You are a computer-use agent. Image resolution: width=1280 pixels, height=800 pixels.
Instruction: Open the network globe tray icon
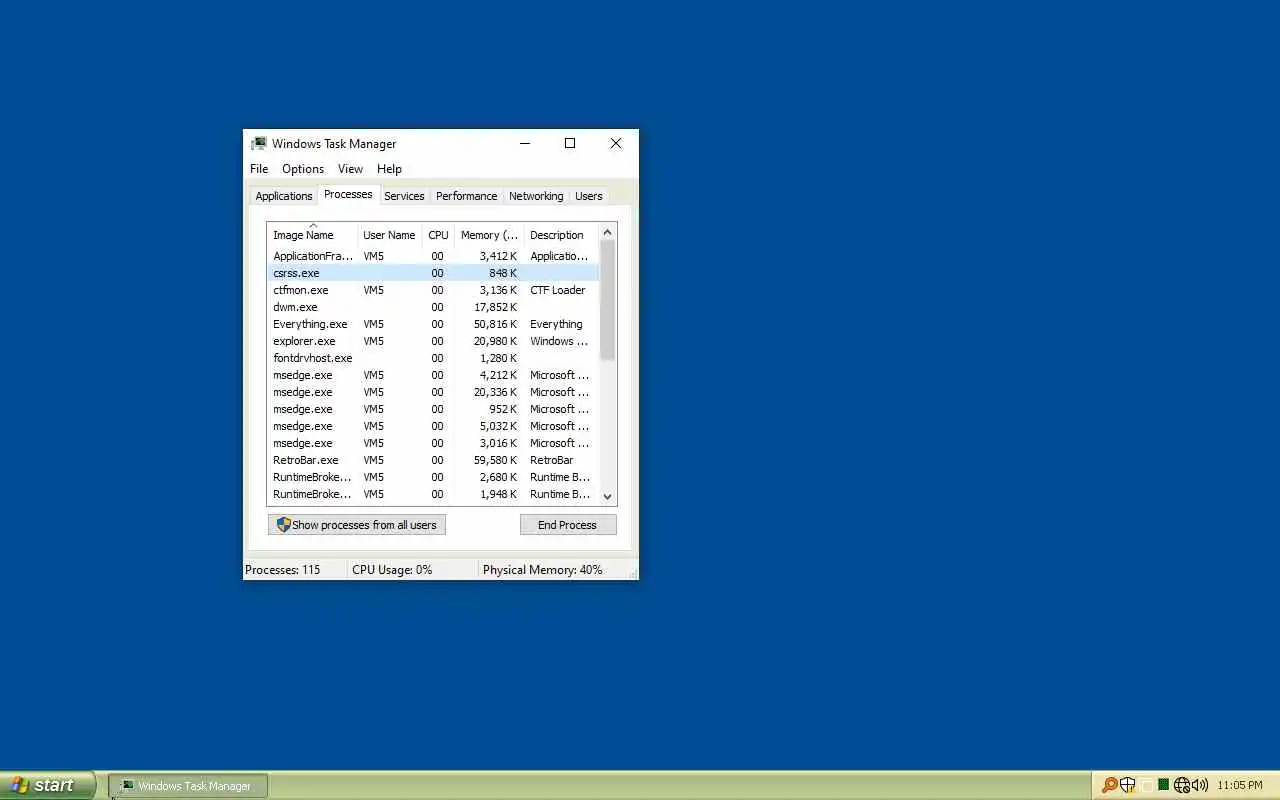(x=1182, y=785)
